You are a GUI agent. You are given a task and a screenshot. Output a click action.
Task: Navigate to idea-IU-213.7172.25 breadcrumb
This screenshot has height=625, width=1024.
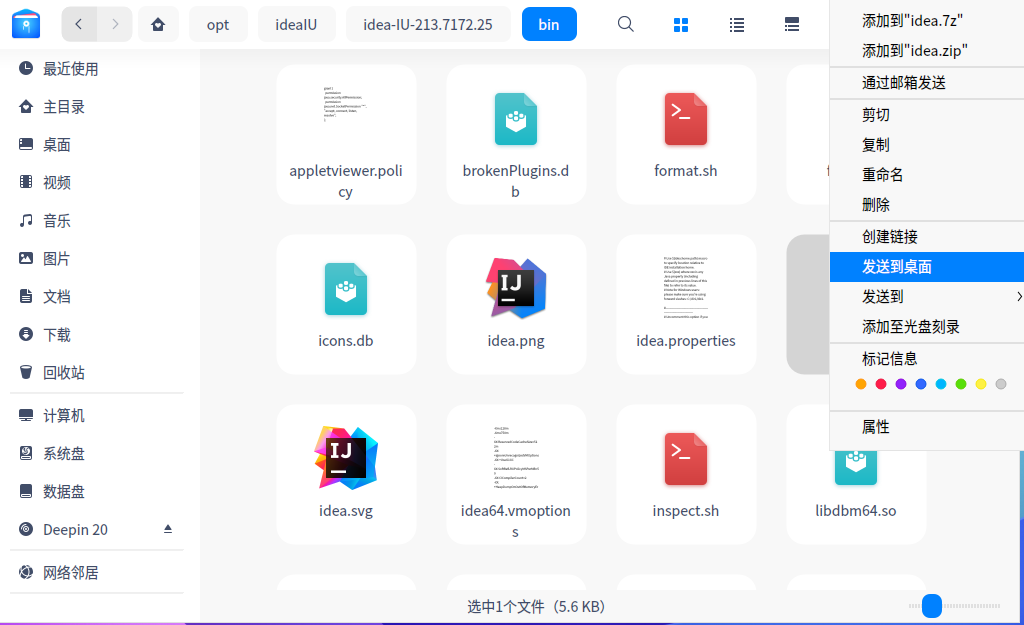(x=428, y=24)
